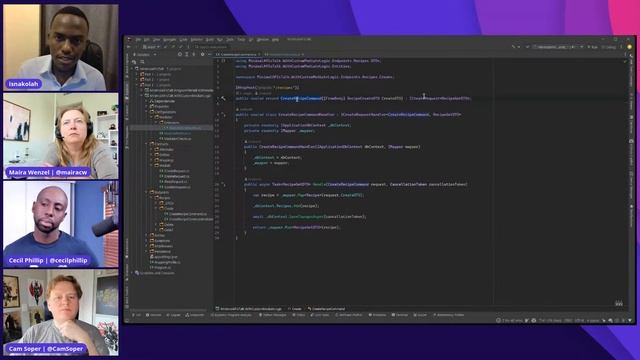The height and width of the screenshot is (360, 640).
Task: Open MappingProfile.cs in explorer
Action: click(x=165, y=262)
